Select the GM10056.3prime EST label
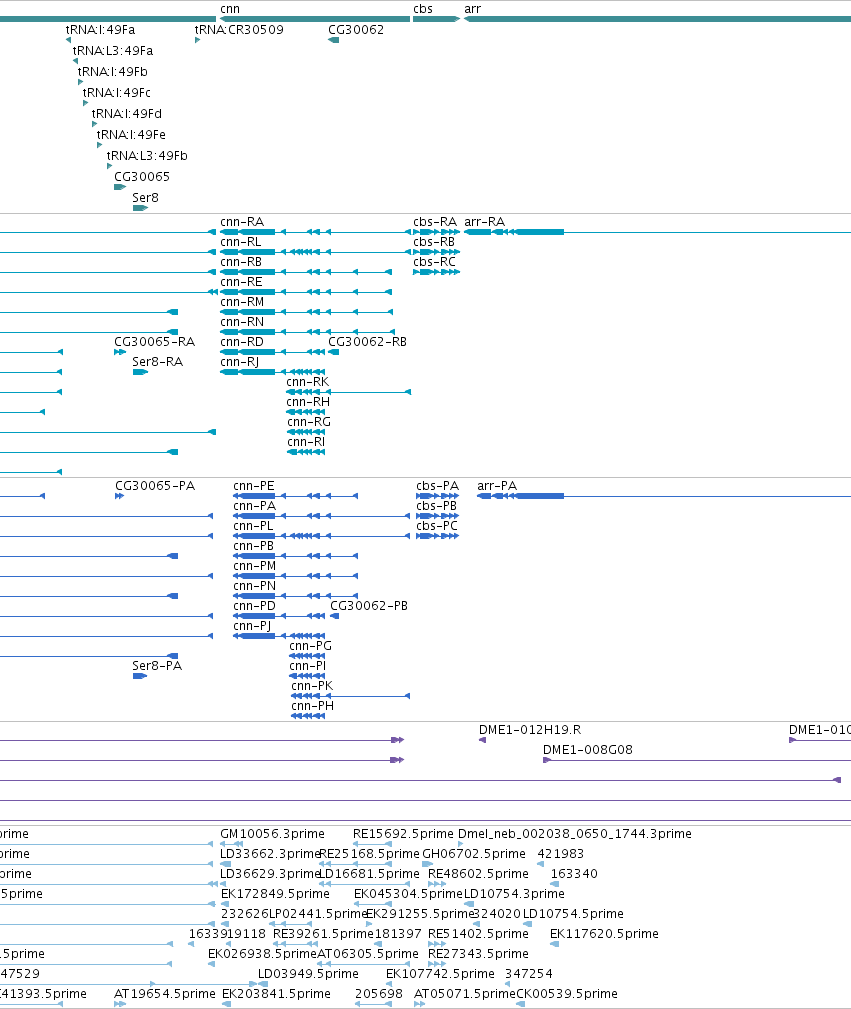 272,834
